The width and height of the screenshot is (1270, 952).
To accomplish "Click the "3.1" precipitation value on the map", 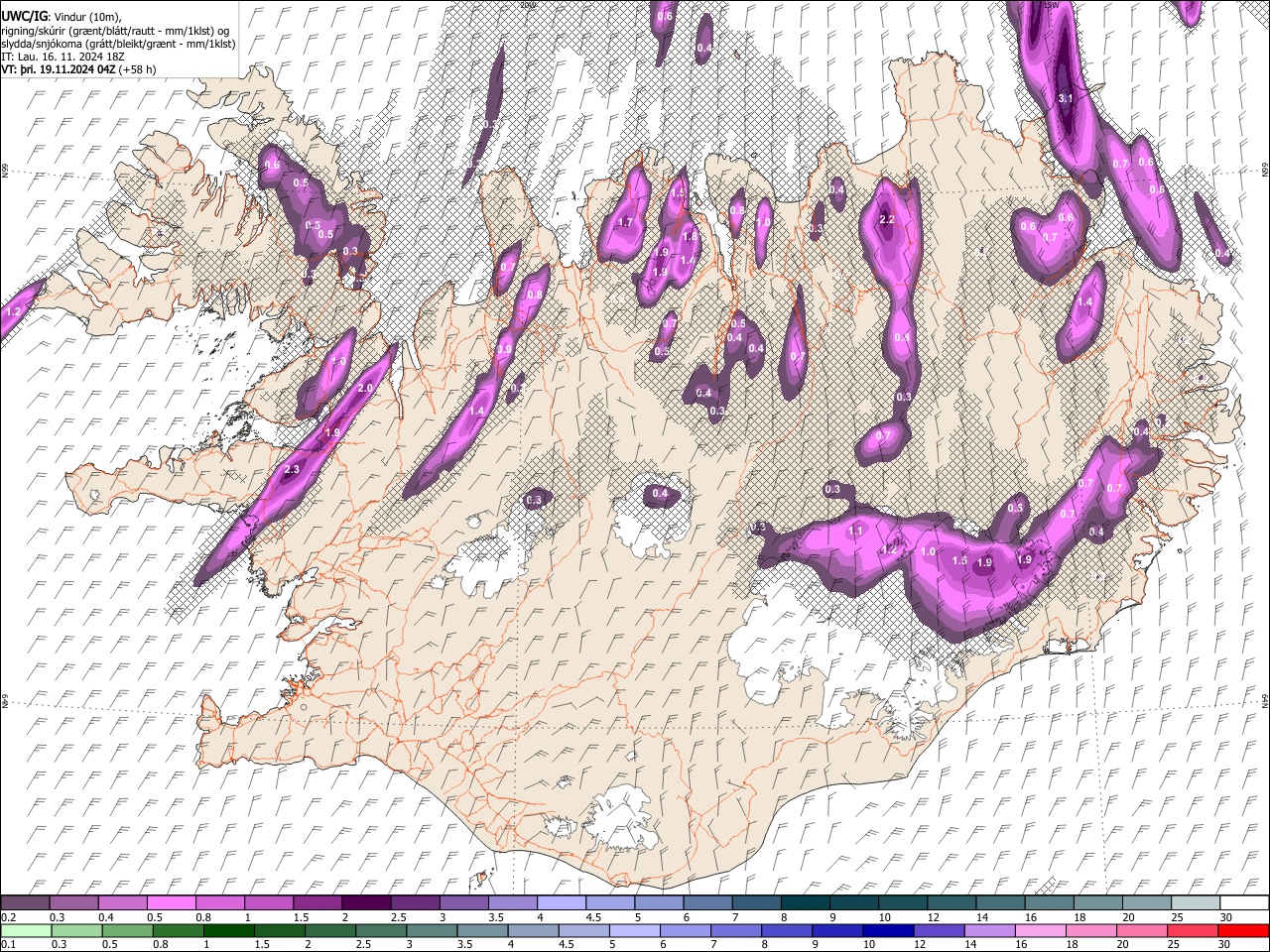I will (x=1067, y=99).
